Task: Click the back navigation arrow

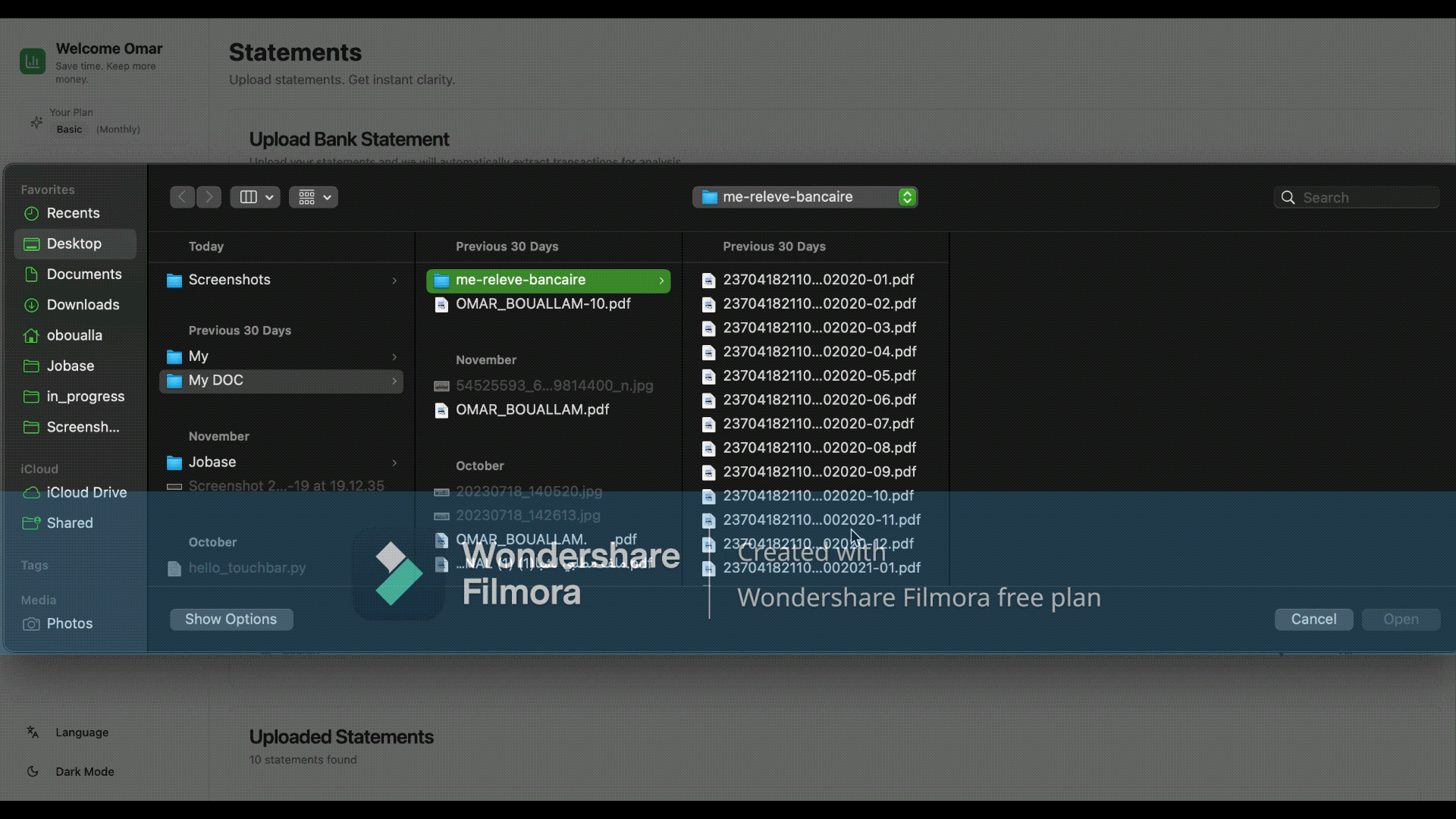Action: 182,197
